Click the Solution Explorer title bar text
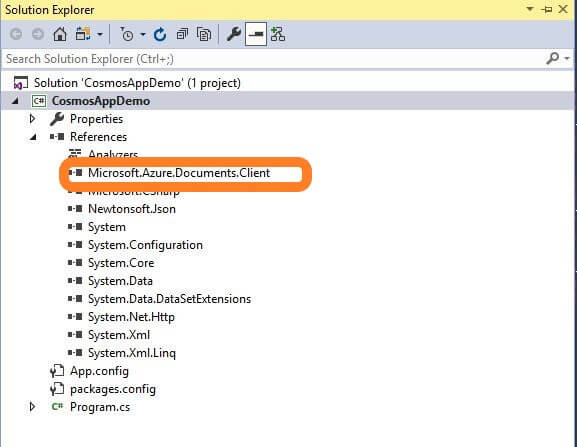The image size is (577, 447). click(50, 10)
